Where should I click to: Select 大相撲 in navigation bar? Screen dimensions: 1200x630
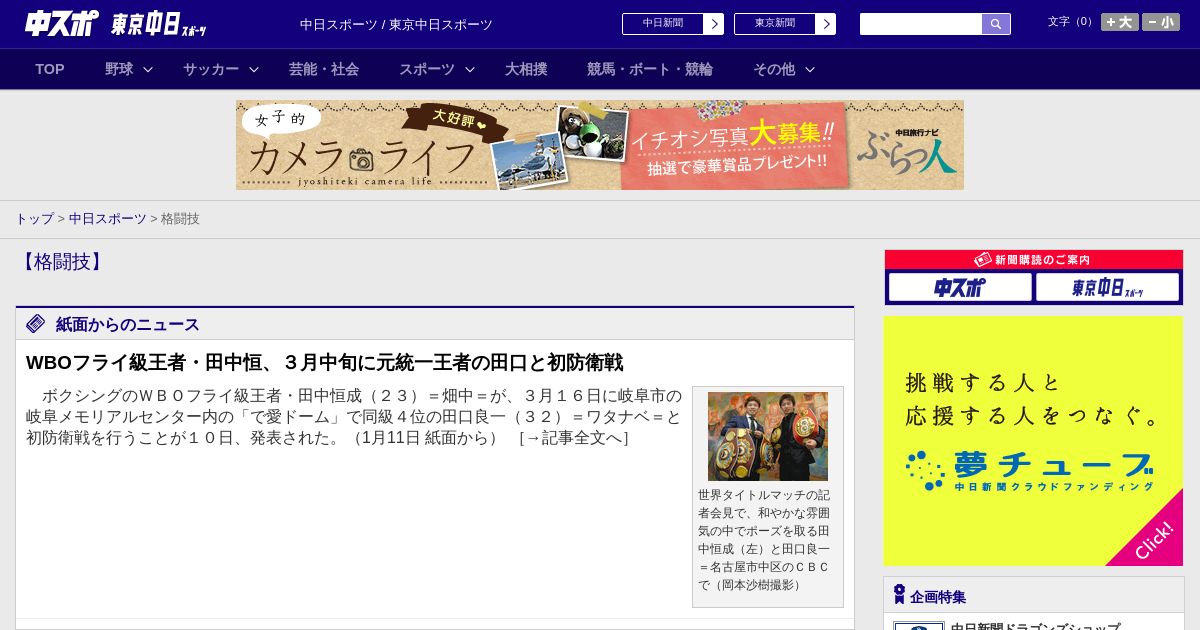coord(526,69)
